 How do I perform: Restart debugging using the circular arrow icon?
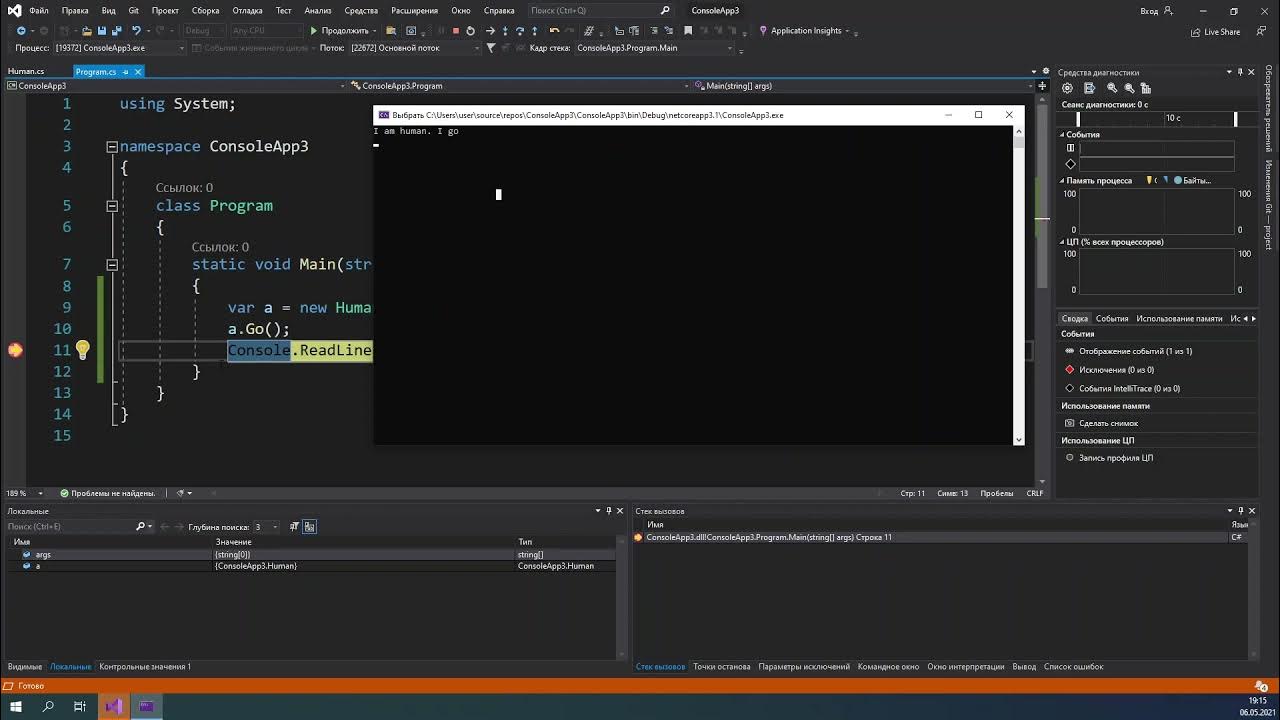tap(470, 30)
